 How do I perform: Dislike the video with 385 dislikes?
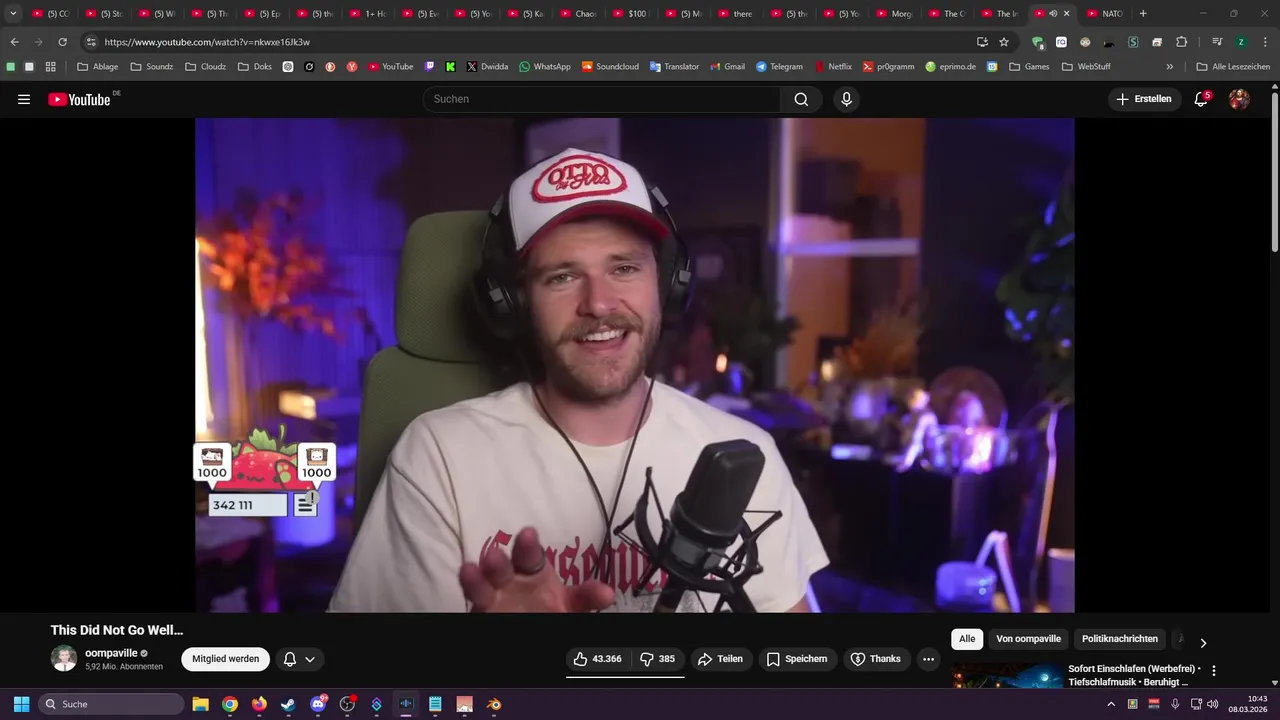[x=658, y=659]
